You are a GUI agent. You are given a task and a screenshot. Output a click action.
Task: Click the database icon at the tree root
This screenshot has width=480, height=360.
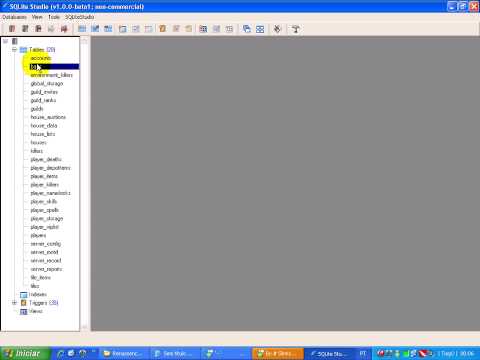click(15, 41)
